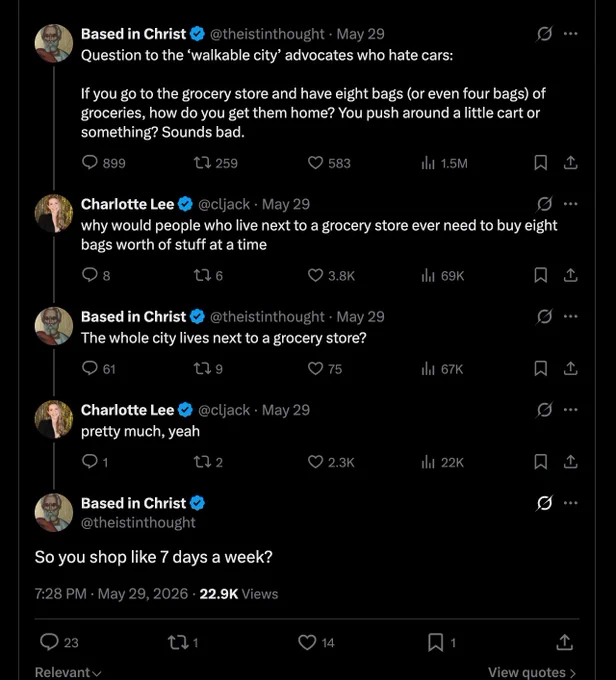Image resolution: width=616 pixels, height=680 pixels.
Task: Bookmark the main tweet with 1 bookmark
Action: 442,642
